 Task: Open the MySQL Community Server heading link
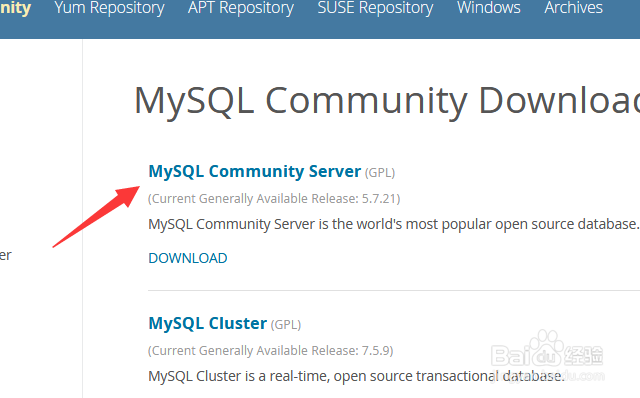(255, 171)
